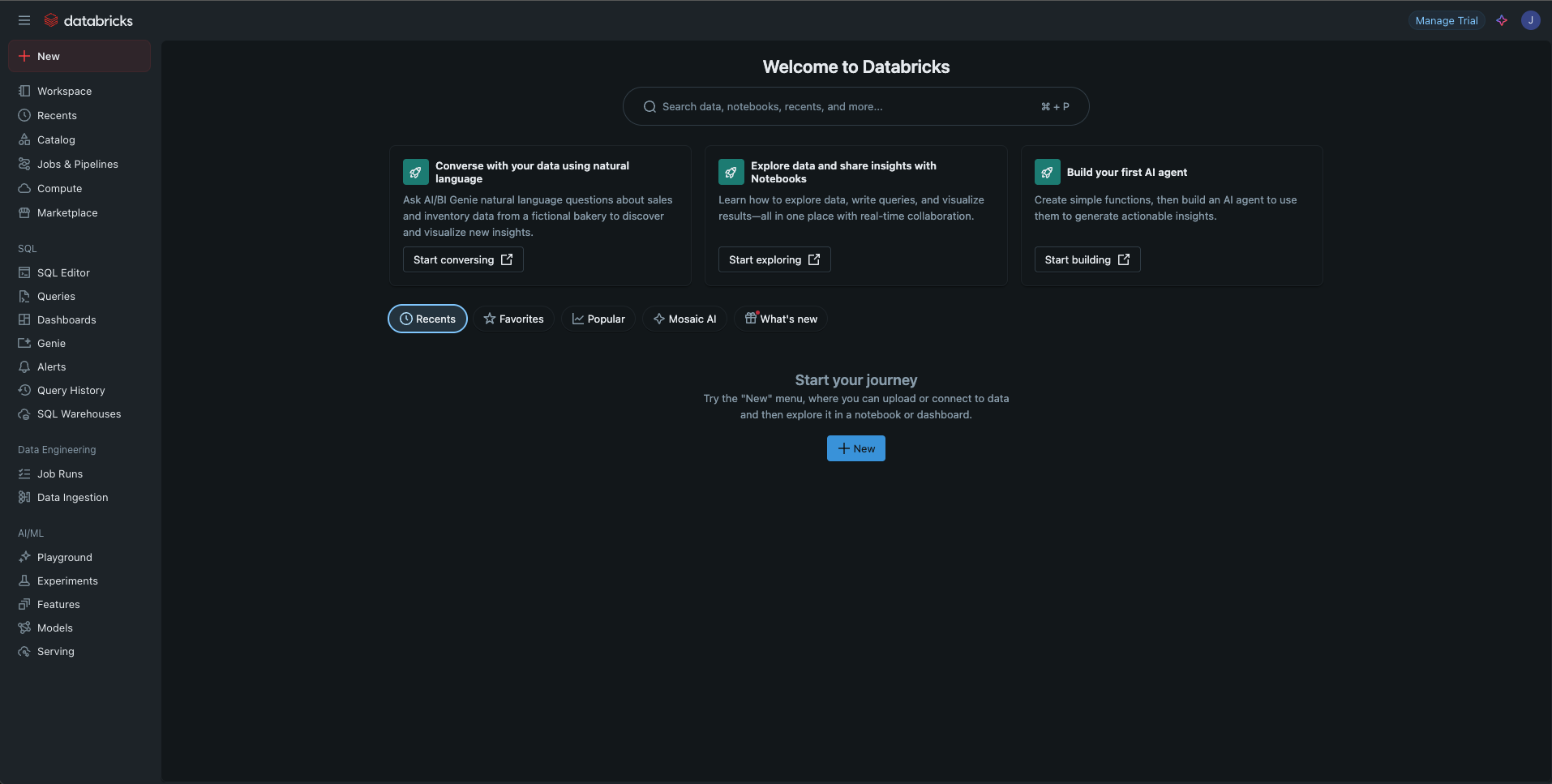Open SQL Warehouses from the sidebar
1552x784 pixels.
79,413
